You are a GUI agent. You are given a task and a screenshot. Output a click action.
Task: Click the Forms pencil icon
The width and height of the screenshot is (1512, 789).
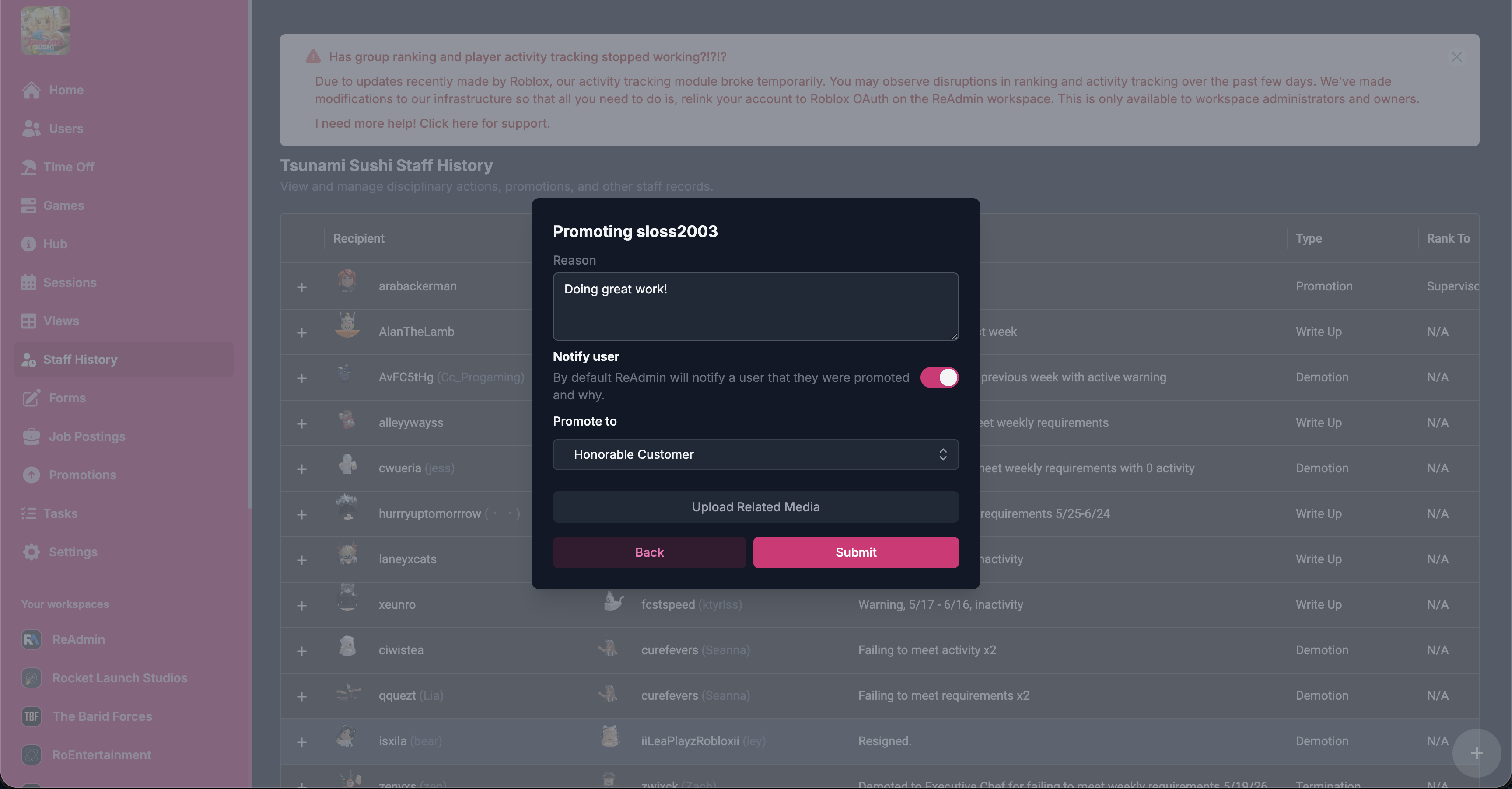(31, 398)
